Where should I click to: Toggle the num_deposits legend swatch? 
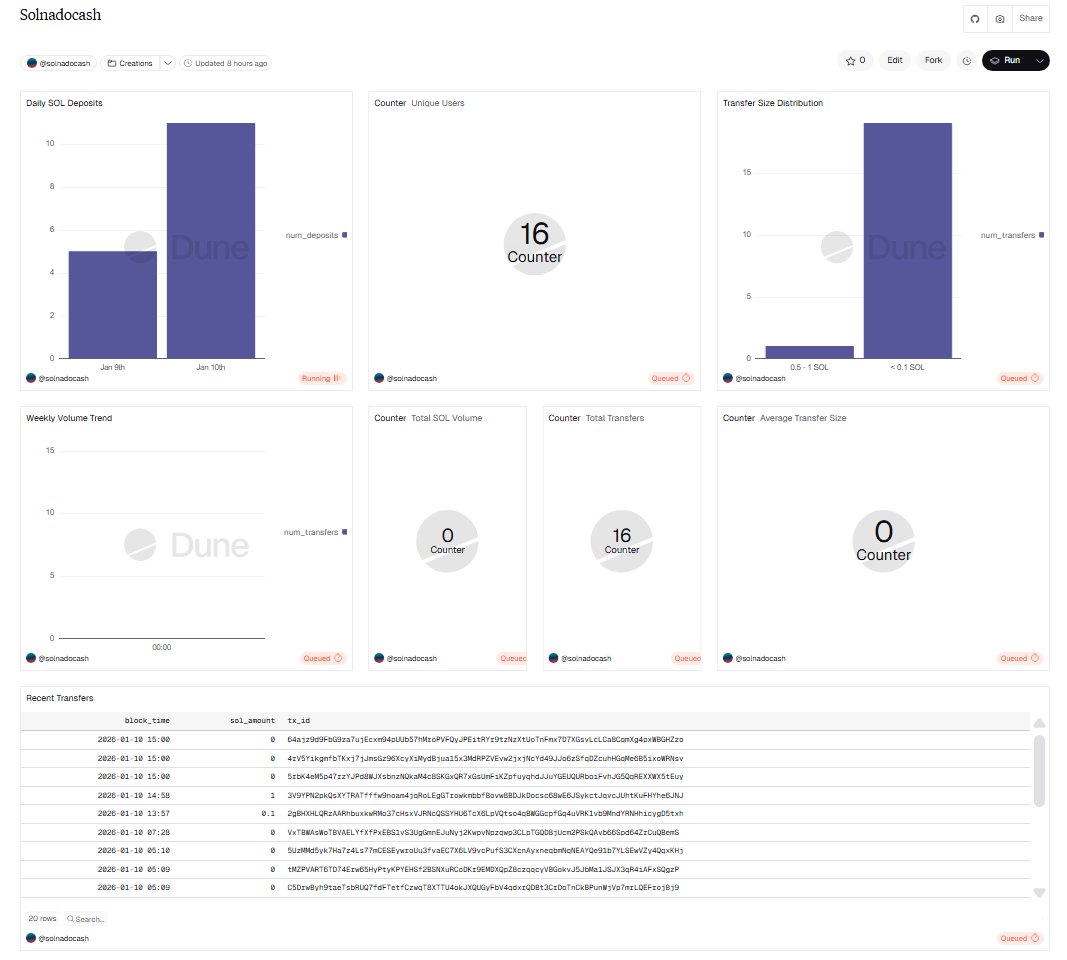coord(344,235)
